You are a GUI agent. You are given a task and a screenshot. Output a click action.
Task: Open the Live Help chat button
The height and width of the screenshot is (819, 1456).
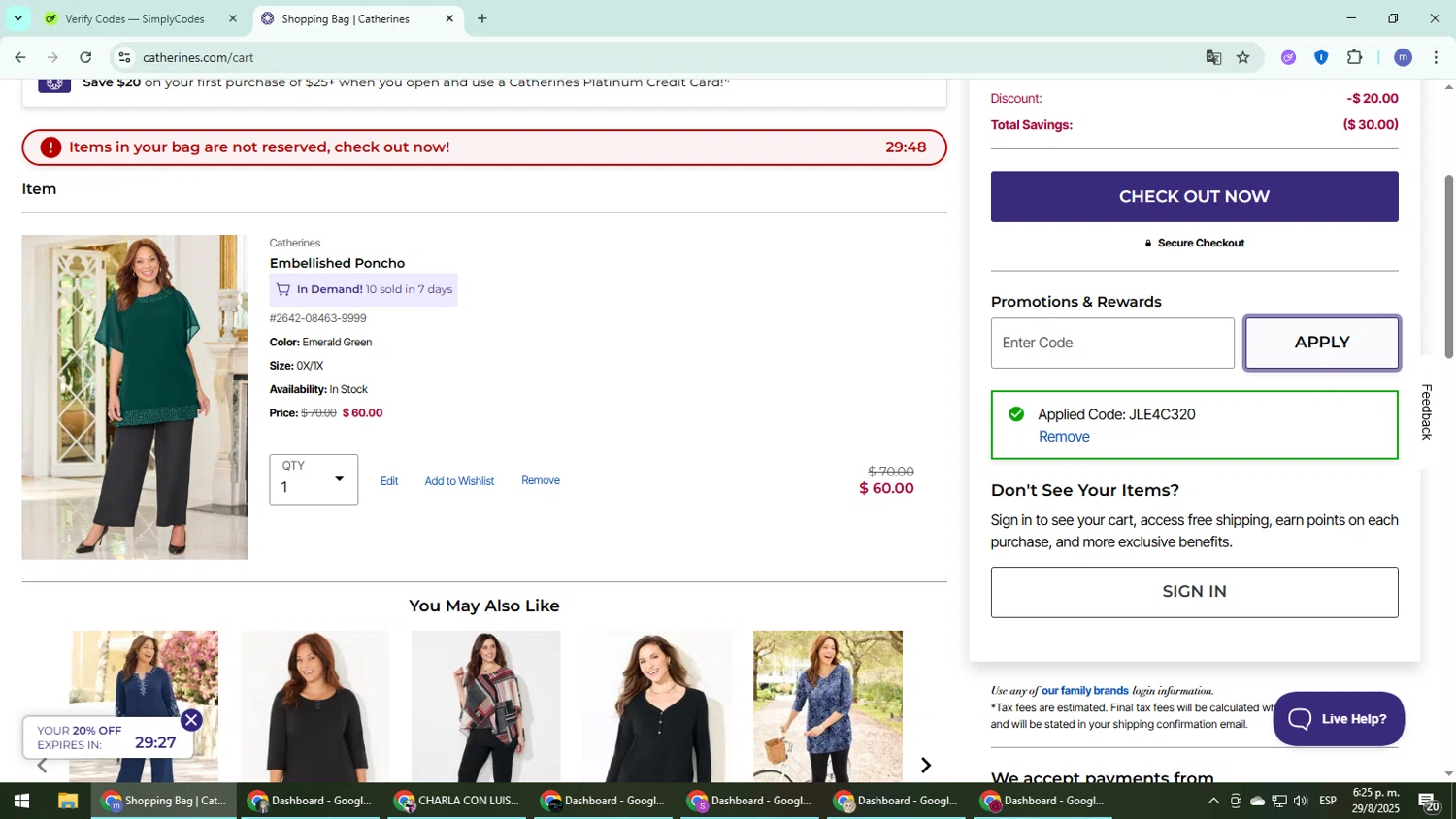coord(1339,719)
